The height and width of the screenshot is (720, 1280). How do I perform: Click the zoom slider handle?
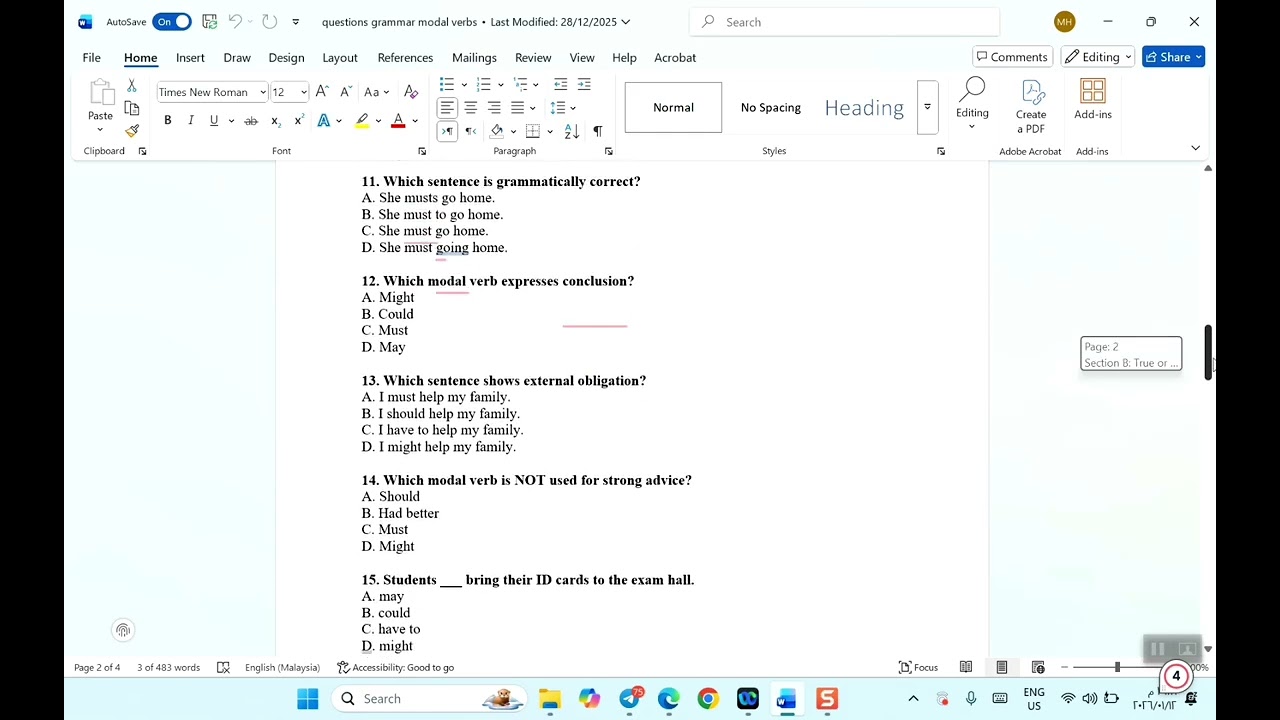(1117, 667)
